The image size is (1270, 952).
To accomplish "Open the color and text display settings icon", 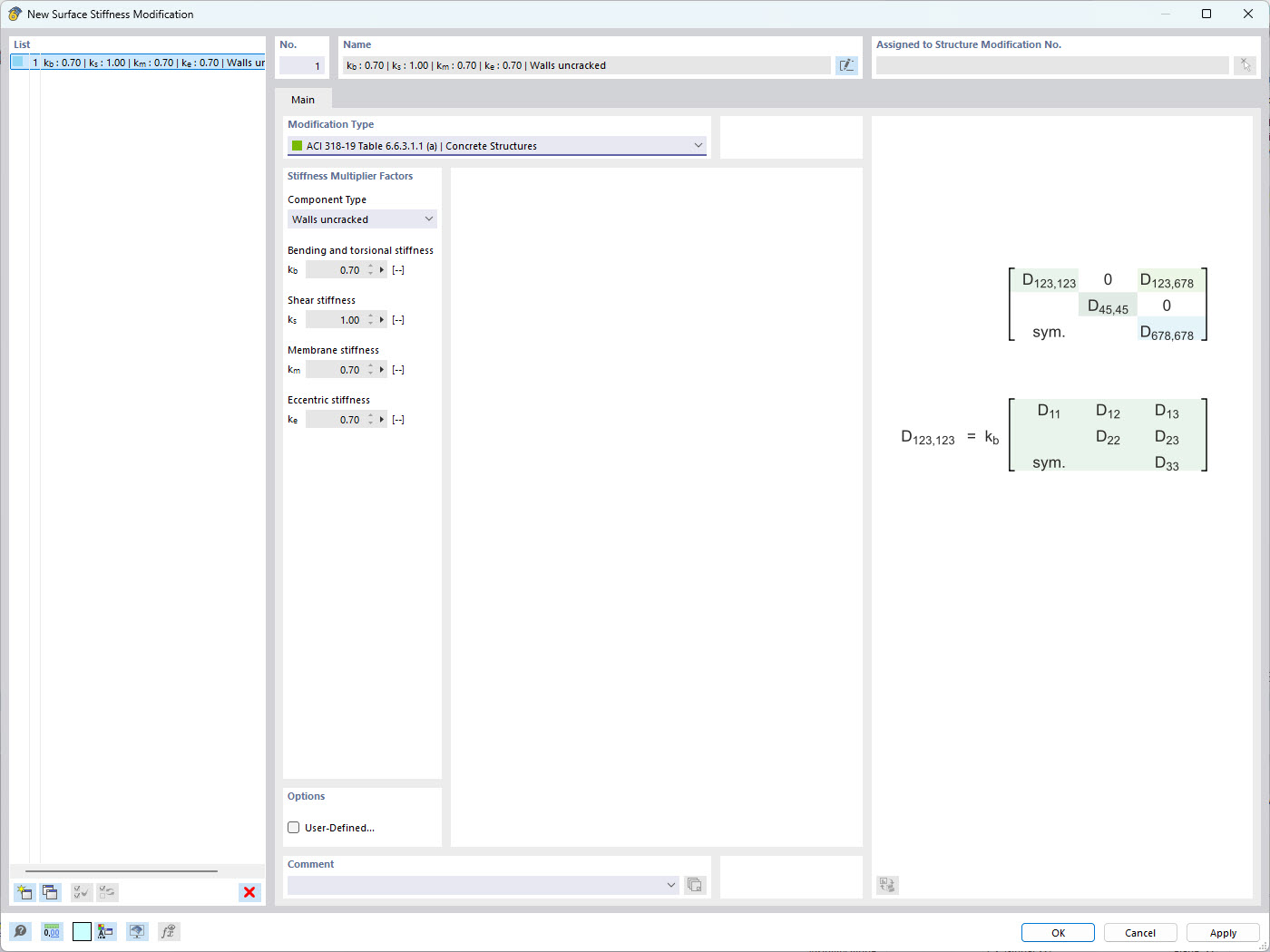I will click(106, 931).
